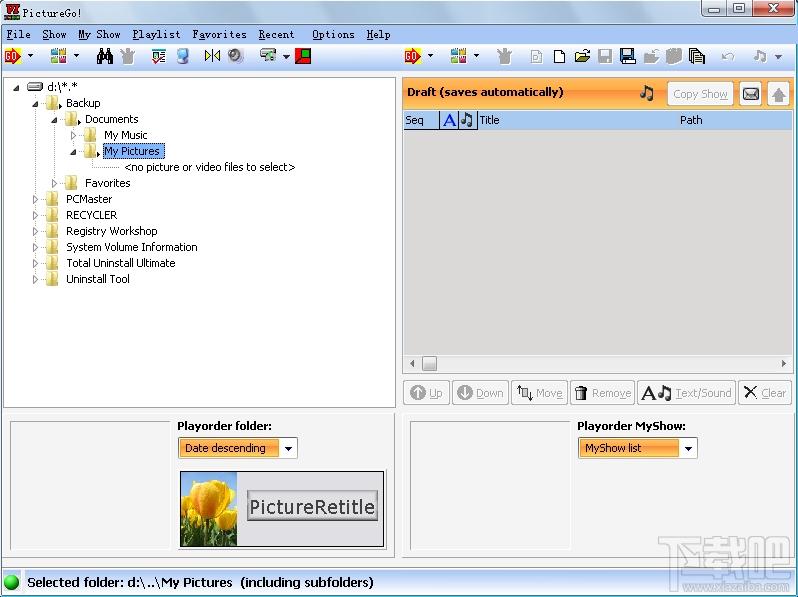
Task: Click the Remove button
Action: 603,393
